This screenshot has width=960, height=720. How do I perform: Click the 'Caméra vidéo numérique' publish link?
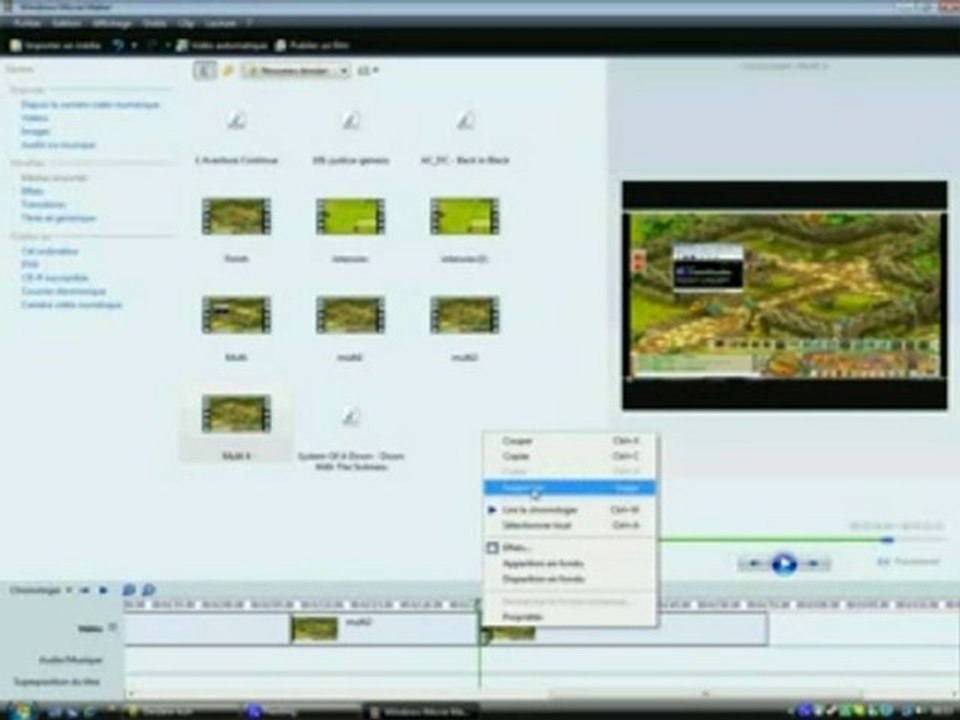click(72, 305)
